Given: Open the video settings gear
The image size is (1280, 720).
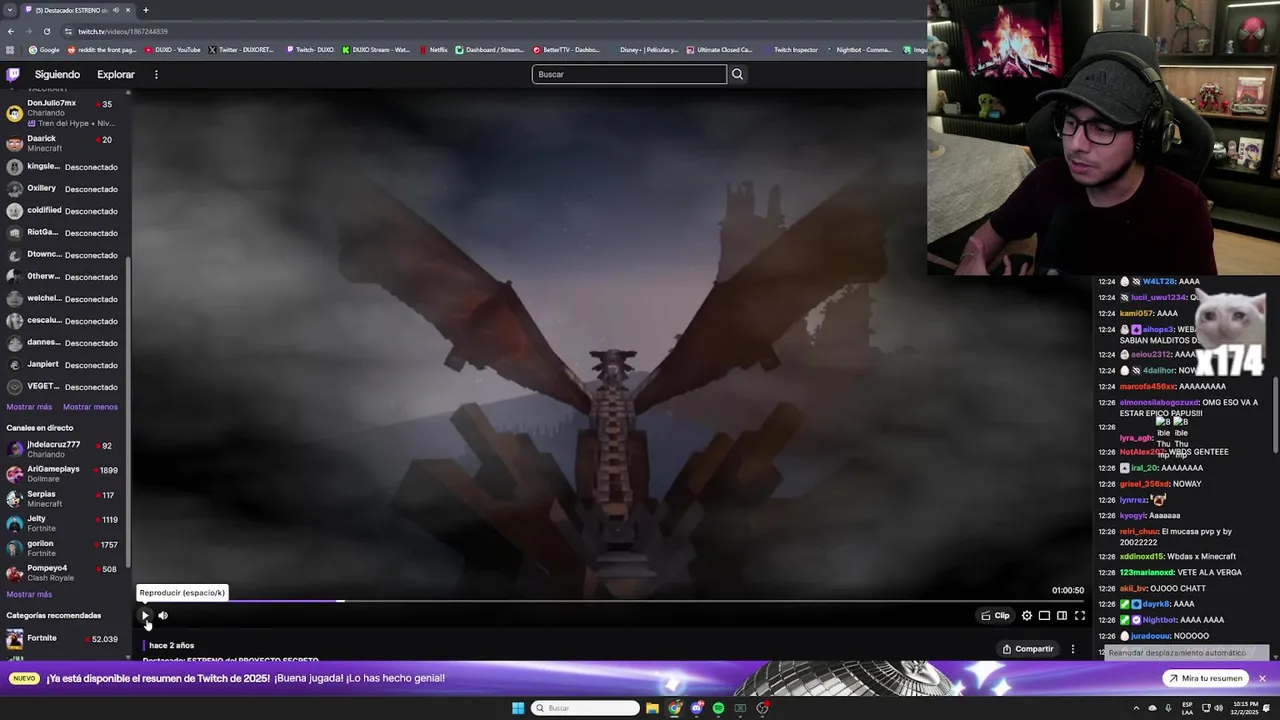Looking at the screenshot, I should click(x=1027, y=616).
